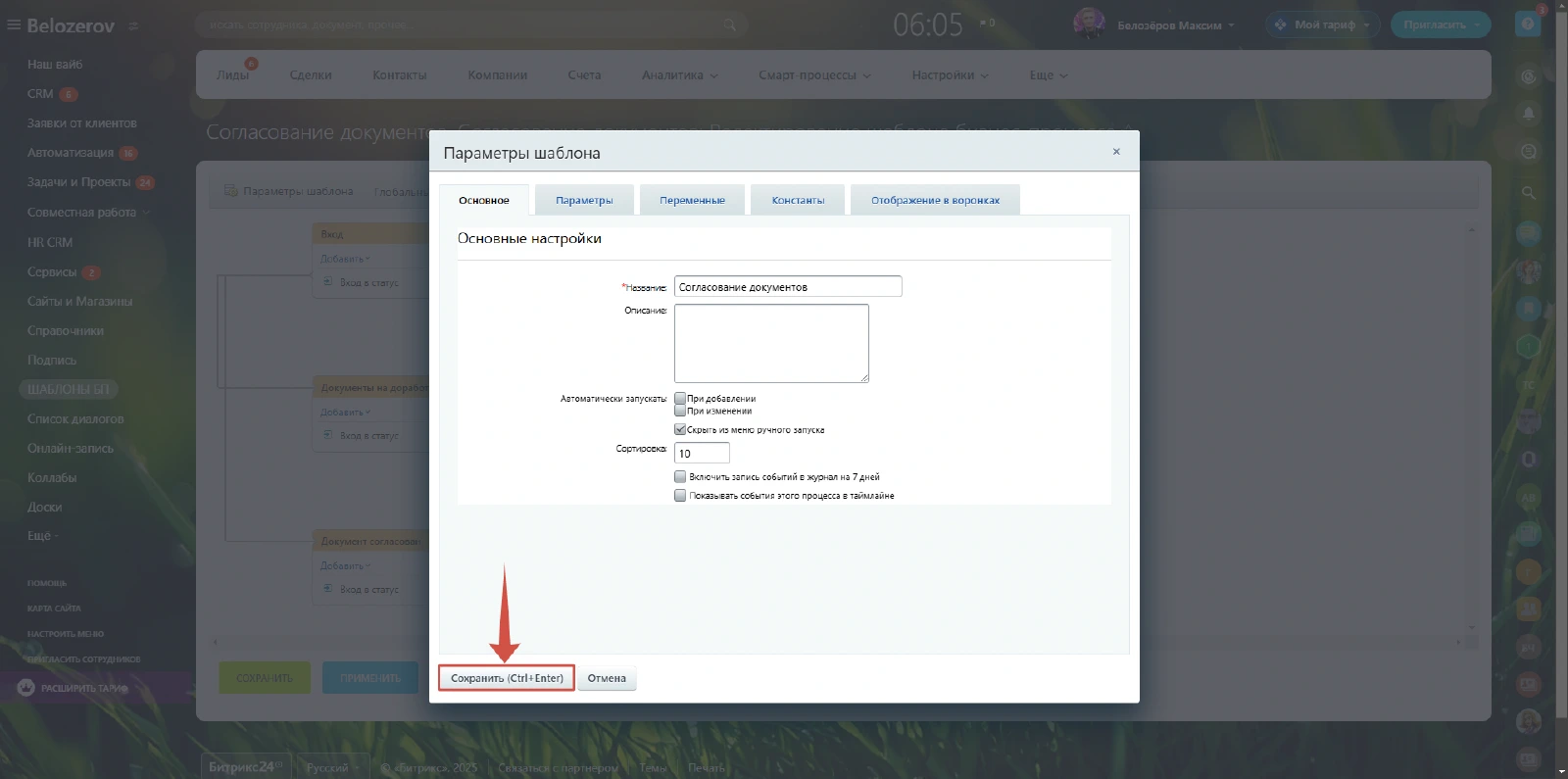Screen dimensions: 1568x779
Task: Click into the Описание text area
Action: point(771,343)
